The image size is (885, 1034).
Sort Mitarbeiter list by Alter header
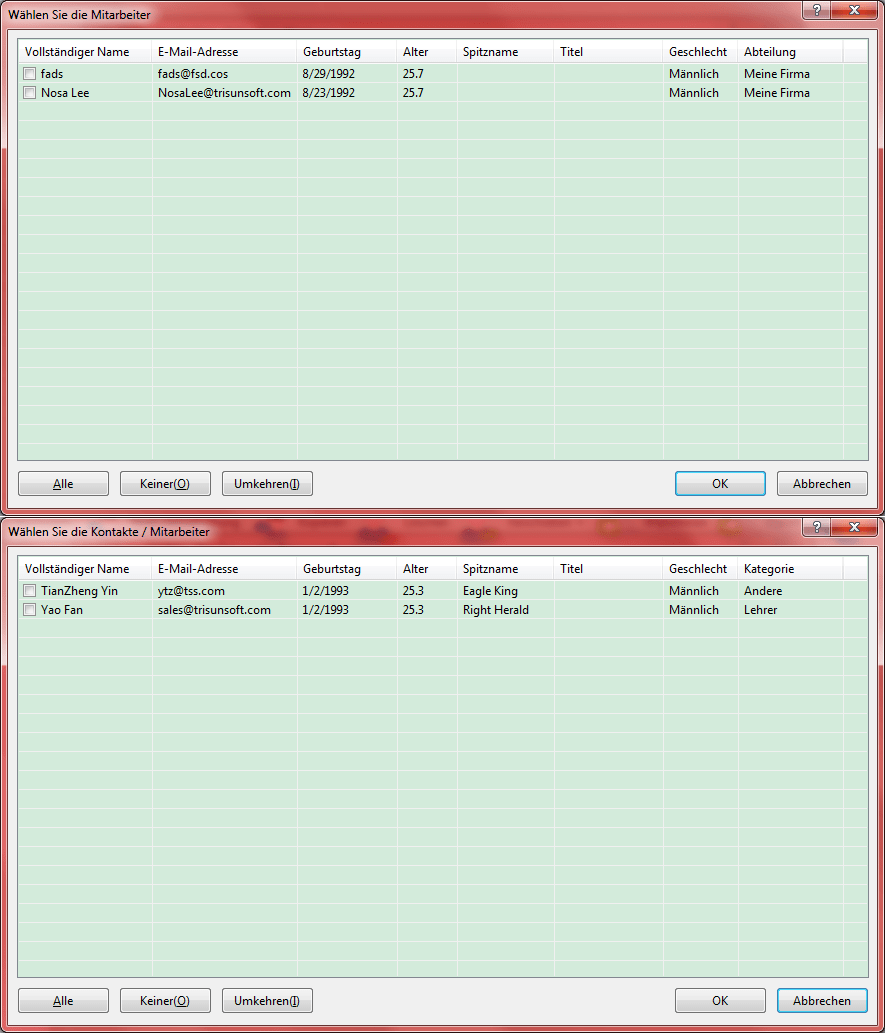click(427, 51)
